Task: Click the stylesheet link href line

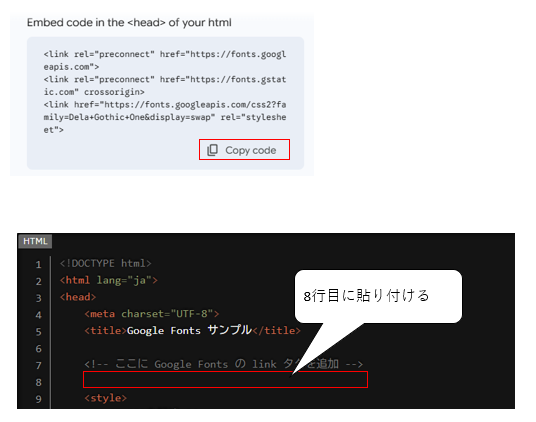Action: pyautogui.click(x=165, y=117)
